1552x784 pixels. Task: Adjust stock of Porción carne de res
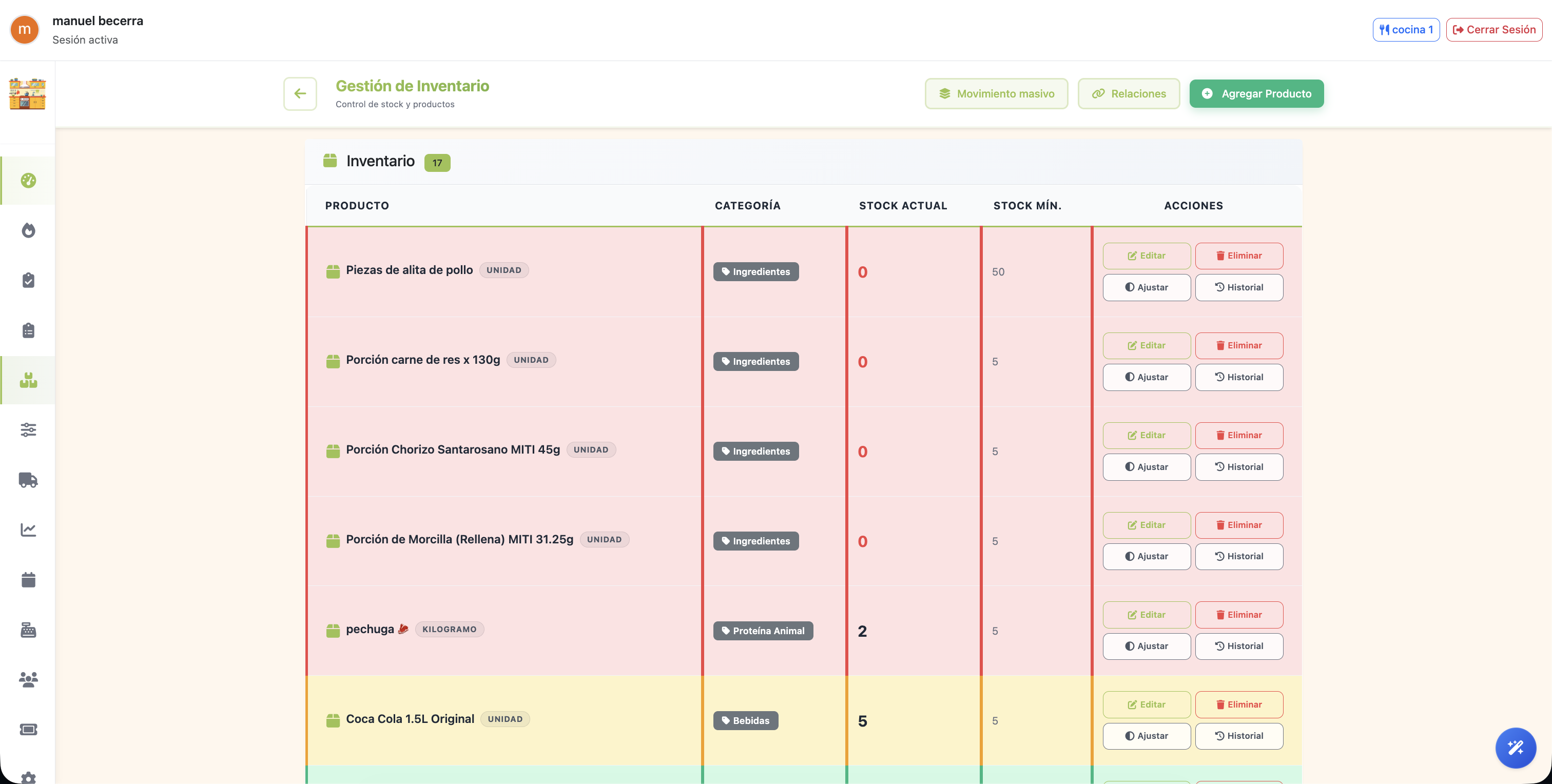(x=1146, y=377)
